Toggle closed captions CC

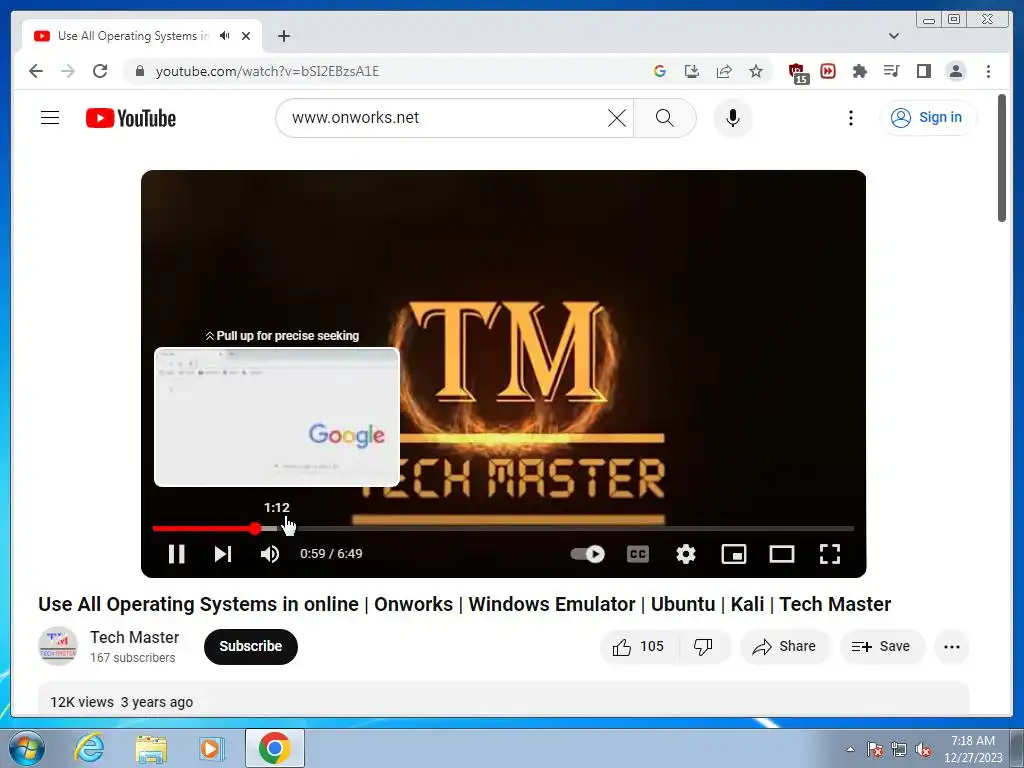point(638,554)
